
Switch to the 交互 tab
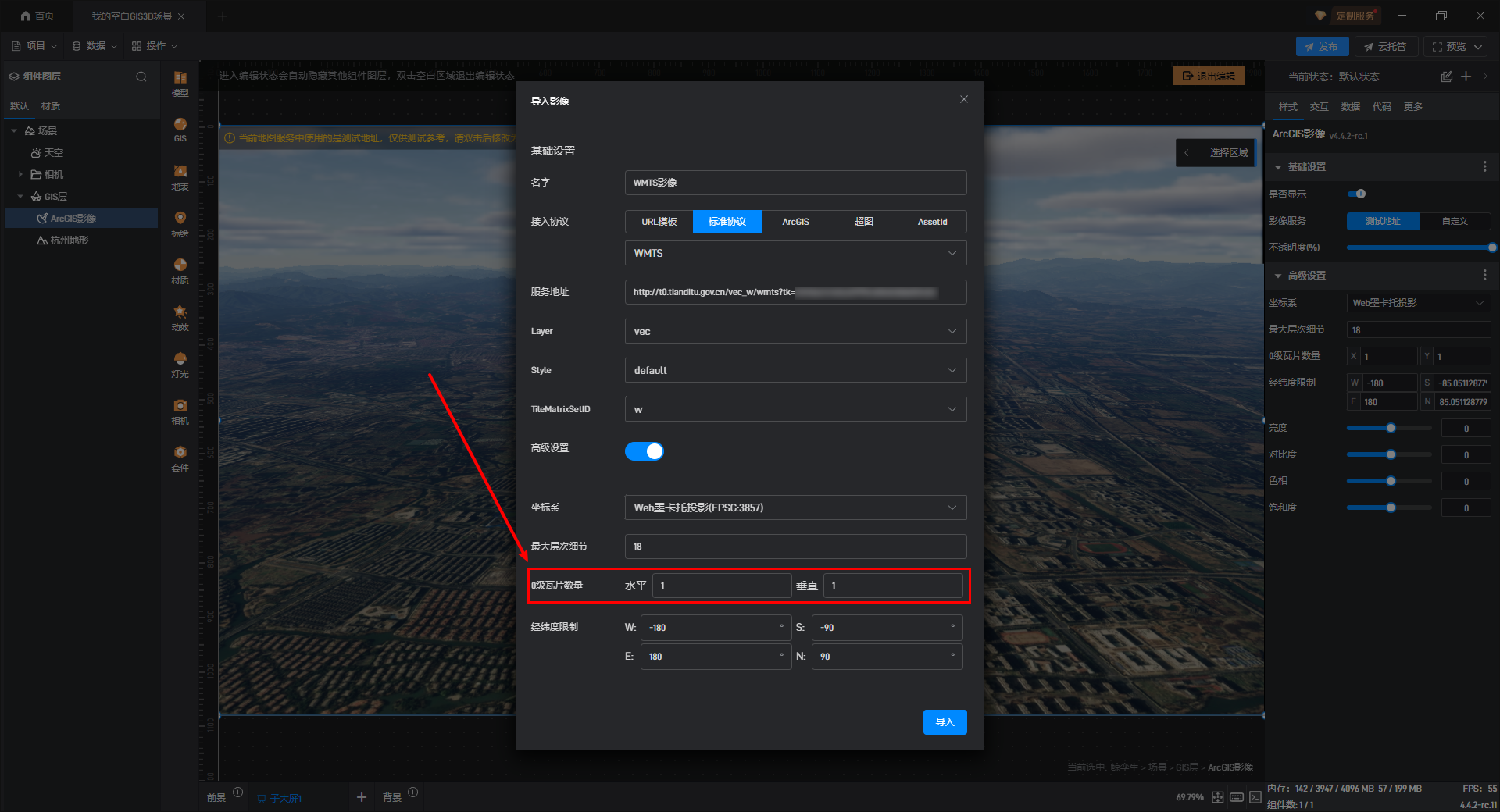click(x=1319, y=107)
